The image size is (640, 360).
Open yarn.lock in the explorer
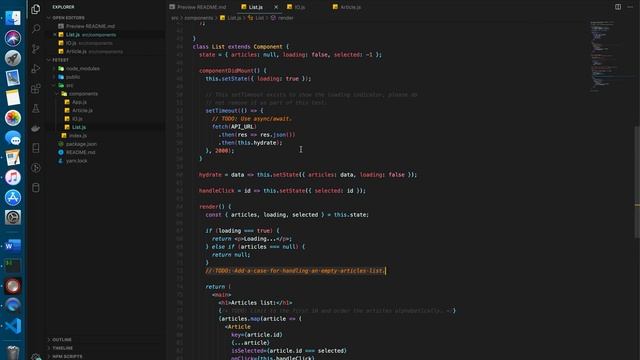tap(76, 161)
